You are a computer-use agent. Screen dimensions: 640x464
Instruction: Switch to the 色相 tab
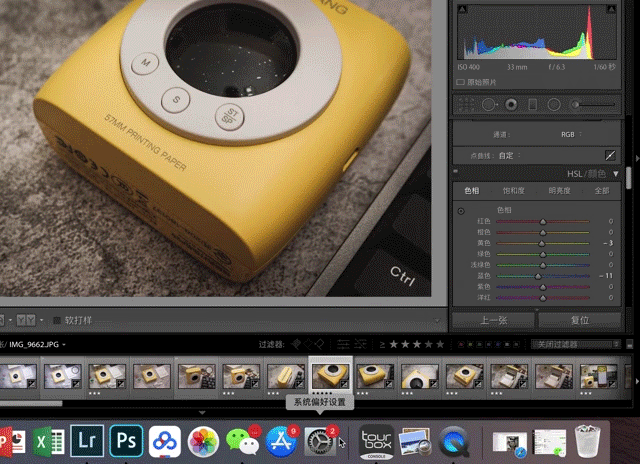click(x=471, y=191)
